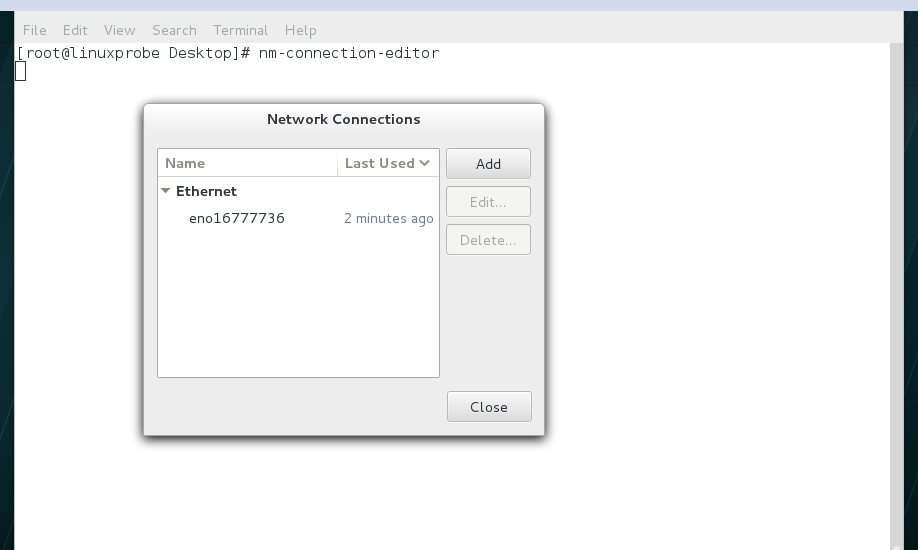Open the terminal's Edit menu
Screen dimensions: 918x550
click(75, 30)
